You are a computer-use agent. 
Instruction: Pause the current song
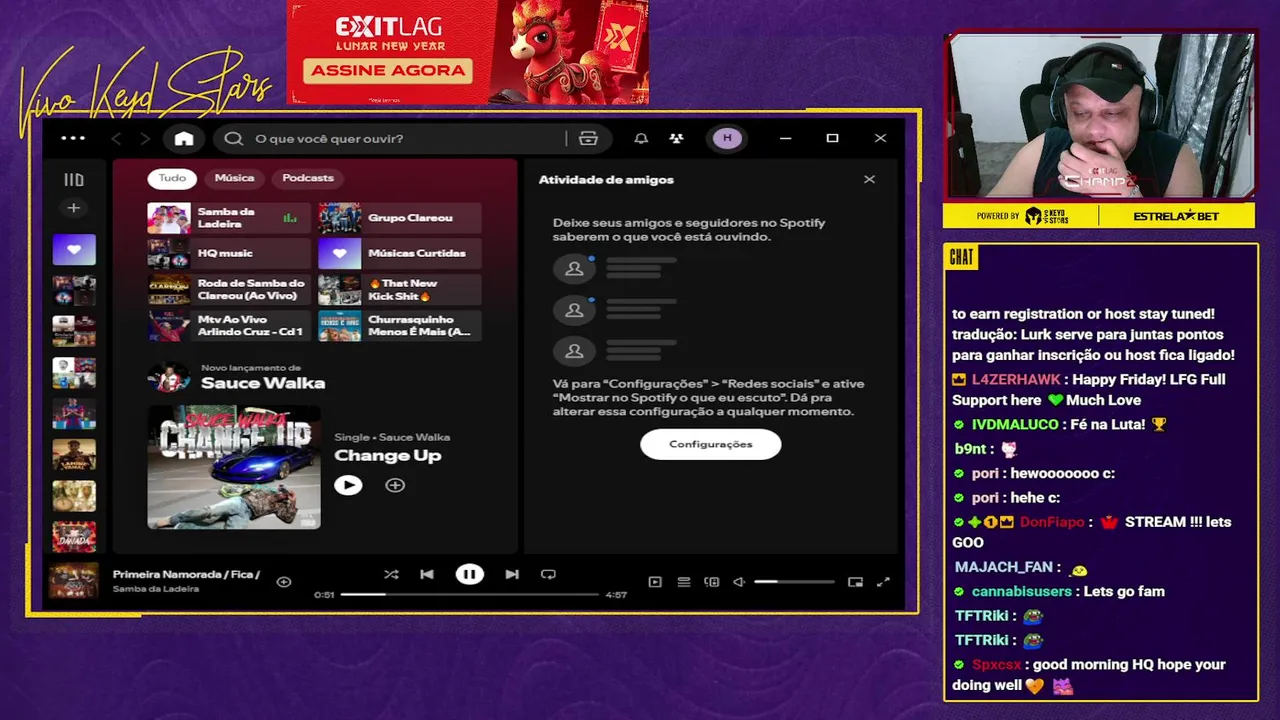469,574
